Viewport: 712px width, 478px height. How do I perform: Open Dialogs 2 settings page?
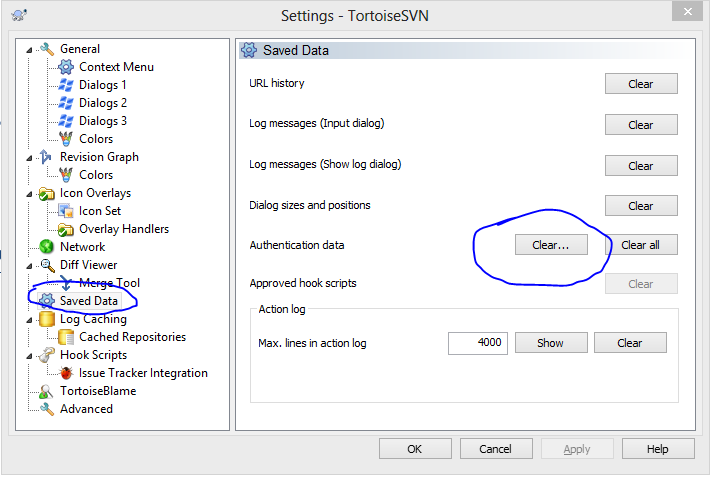click(x=103, y=103)
